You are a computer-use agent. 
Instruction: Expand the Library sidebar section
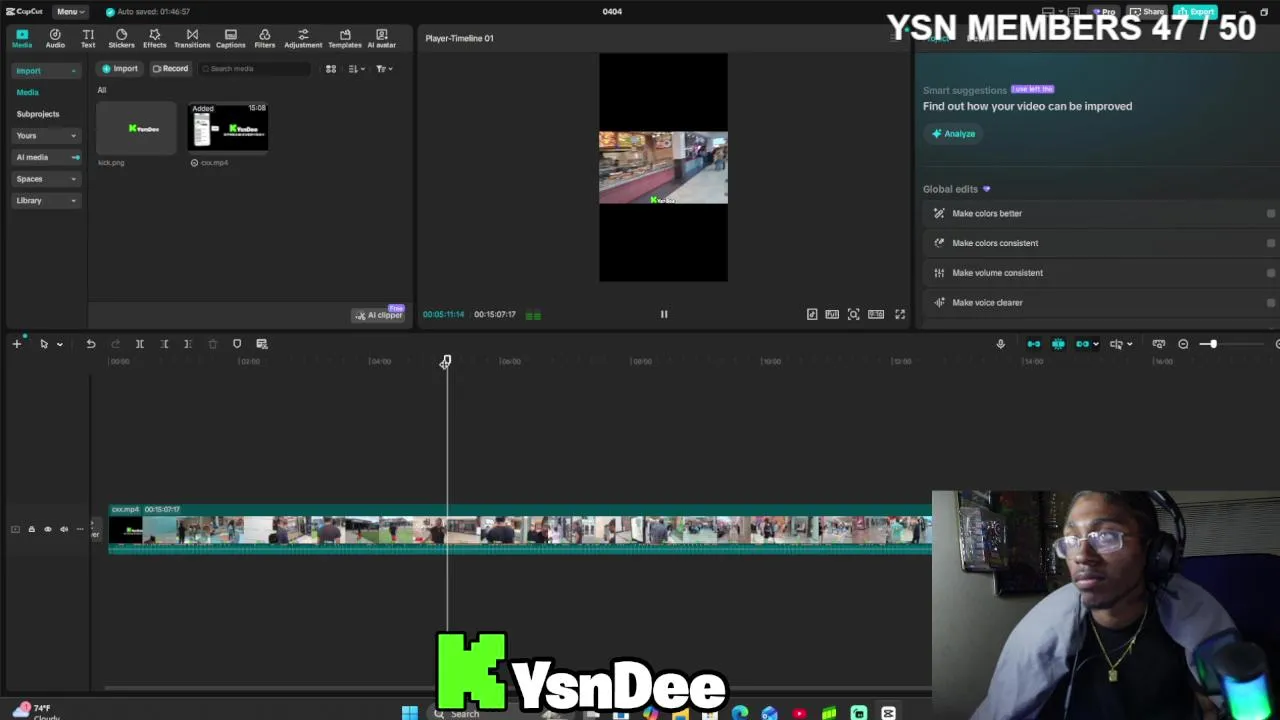45,200
